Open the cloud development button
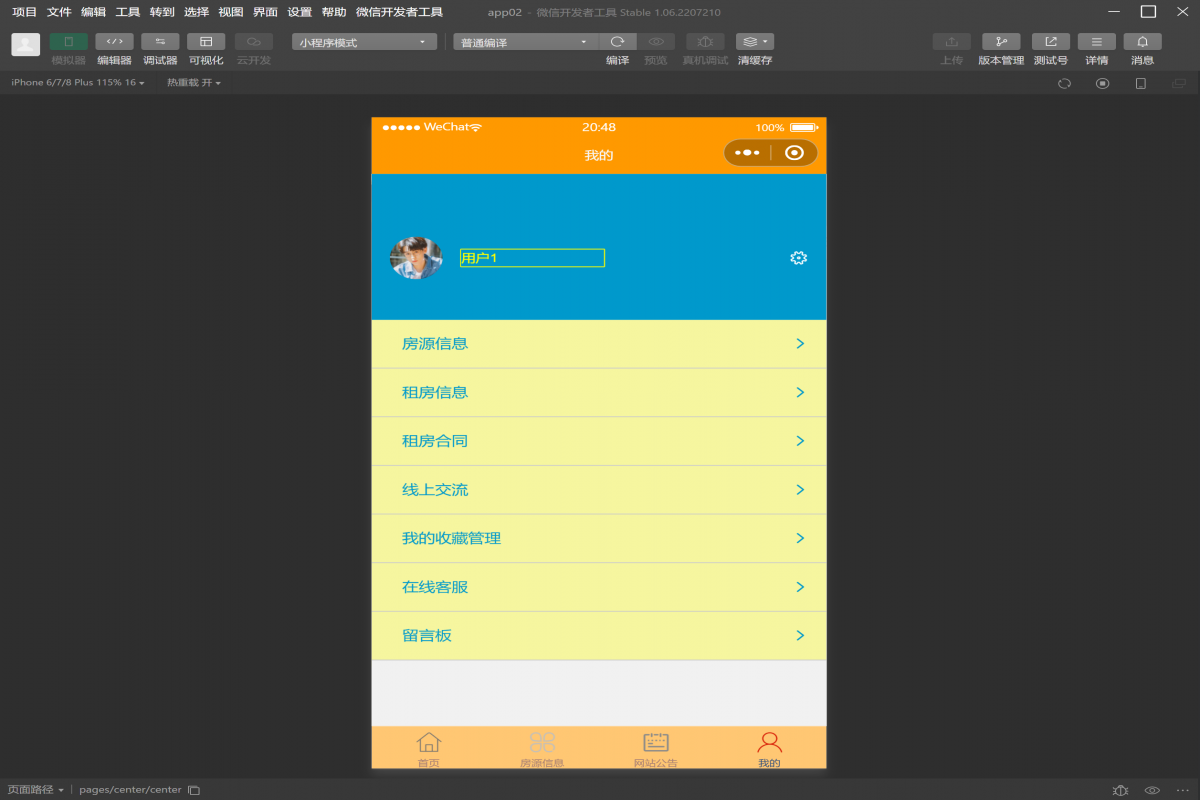The height and width of the screenshot is (800, 1200). (253, 42)
